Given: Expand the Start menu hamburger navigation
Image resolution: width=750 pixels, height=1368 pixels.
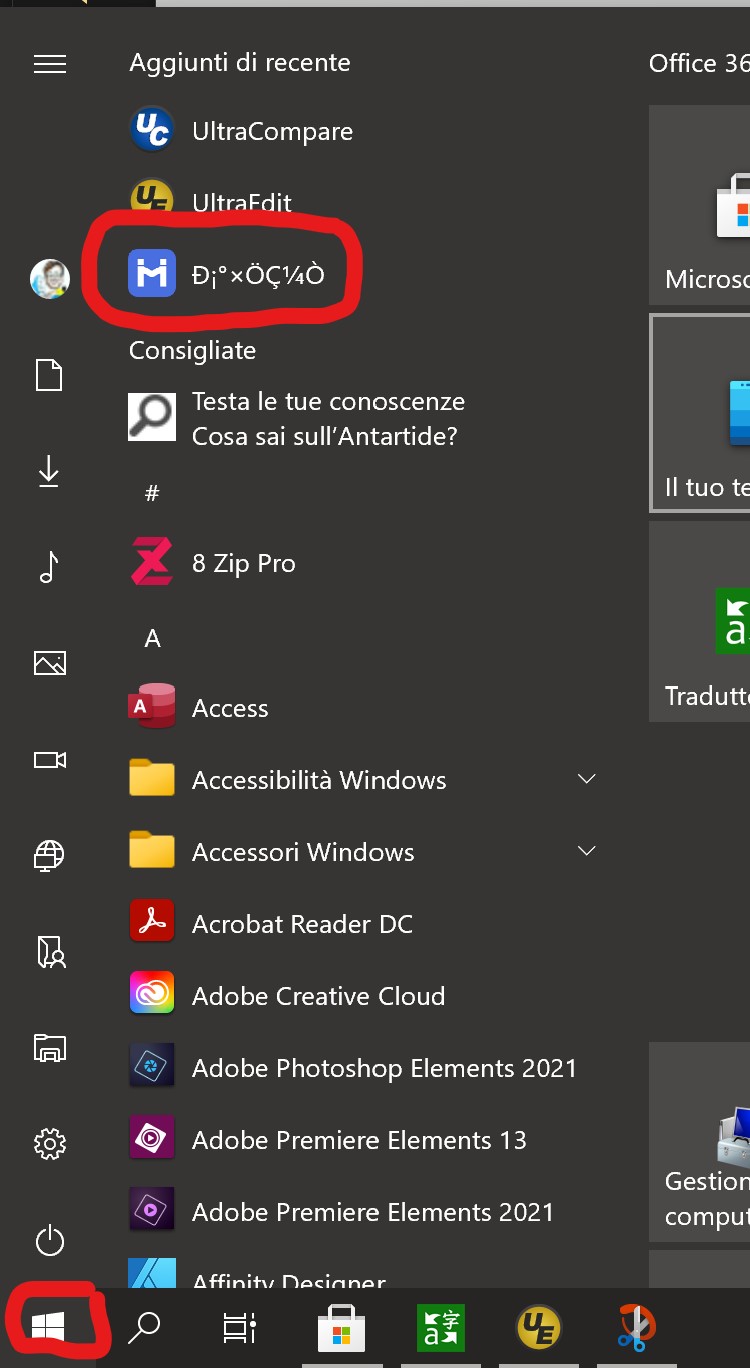Looking at the screenshot, I should point(49,64).
